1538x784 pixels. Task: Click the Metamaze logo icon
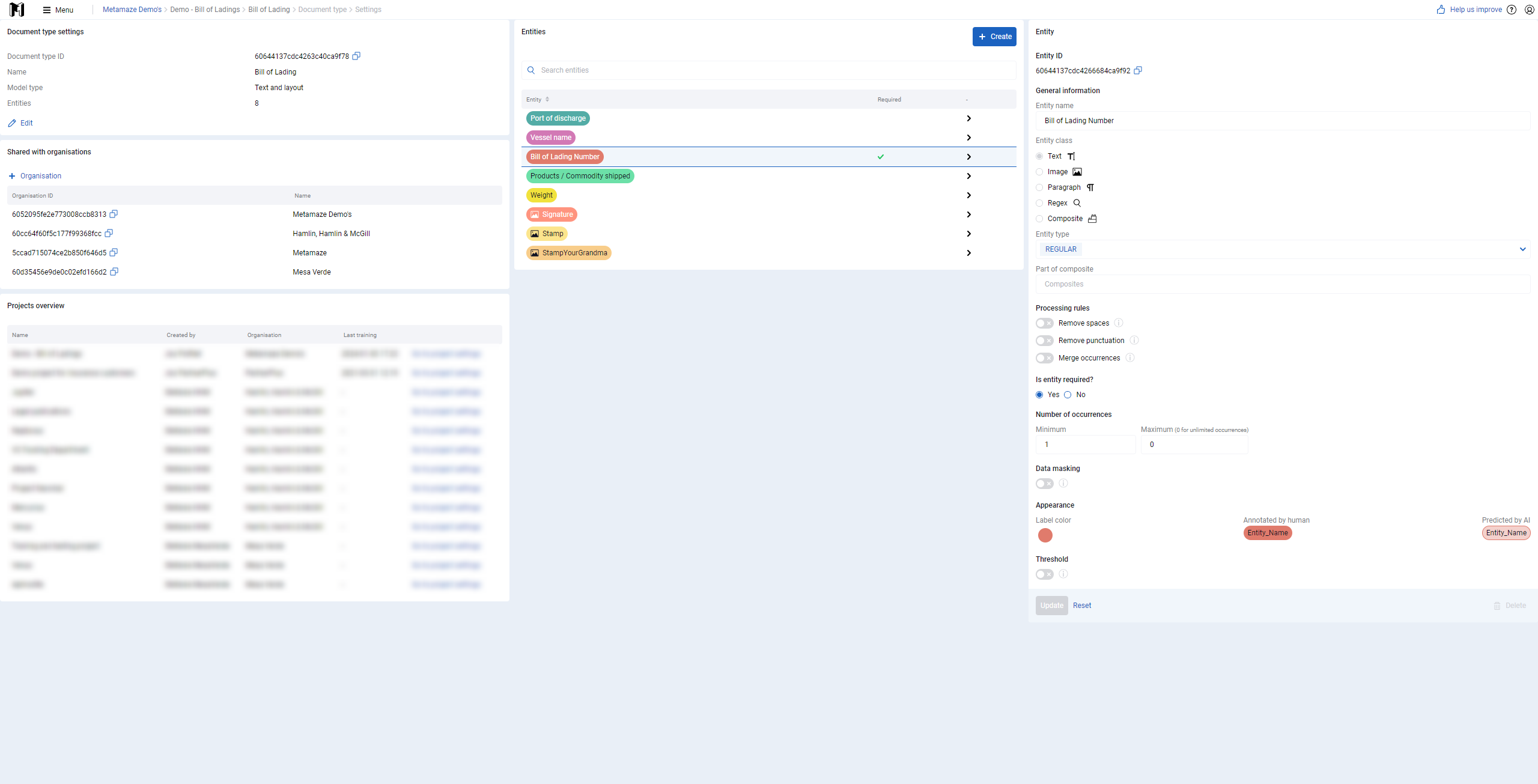pos(17,10)
